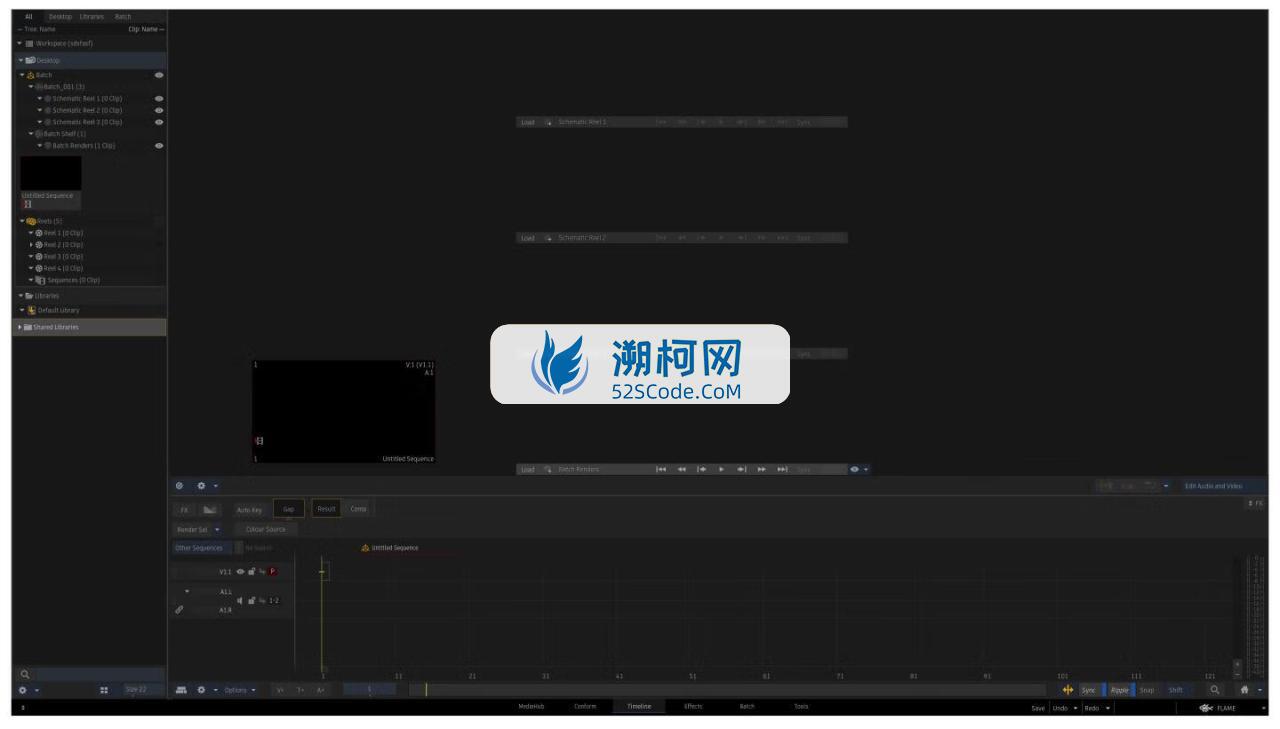This screenshot has width=1280, height=729.
Task: Switch to the Conform tab
Action: [585, 707]
